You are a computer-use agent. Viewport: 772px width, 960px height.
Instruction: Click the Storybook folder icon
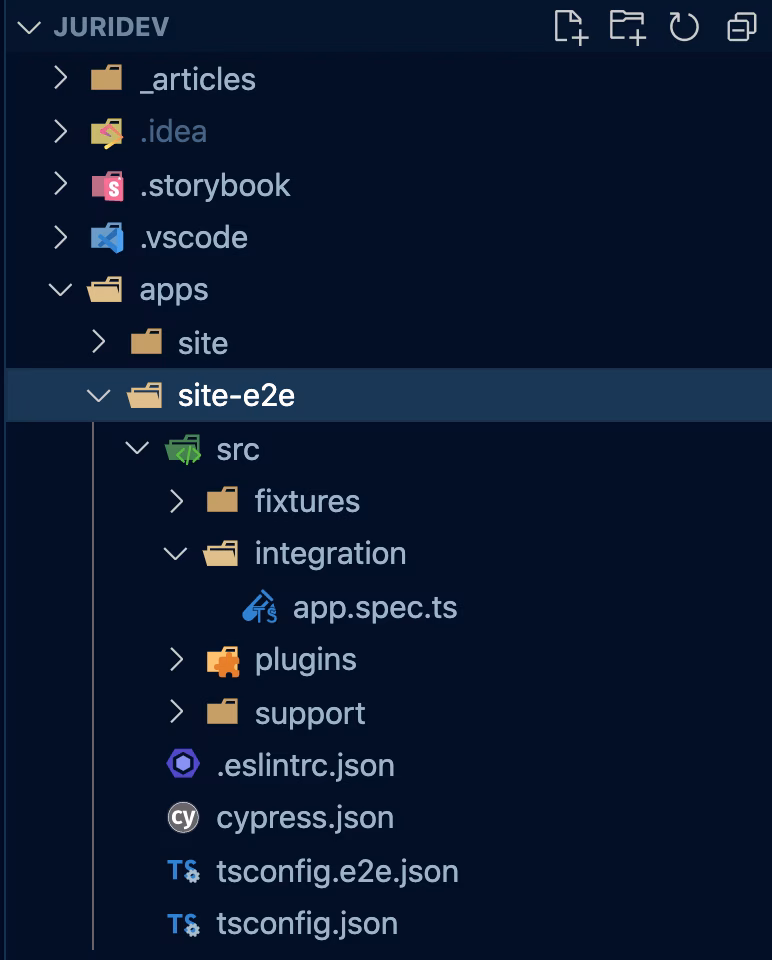pyautogui.click(x=107, y=185)
